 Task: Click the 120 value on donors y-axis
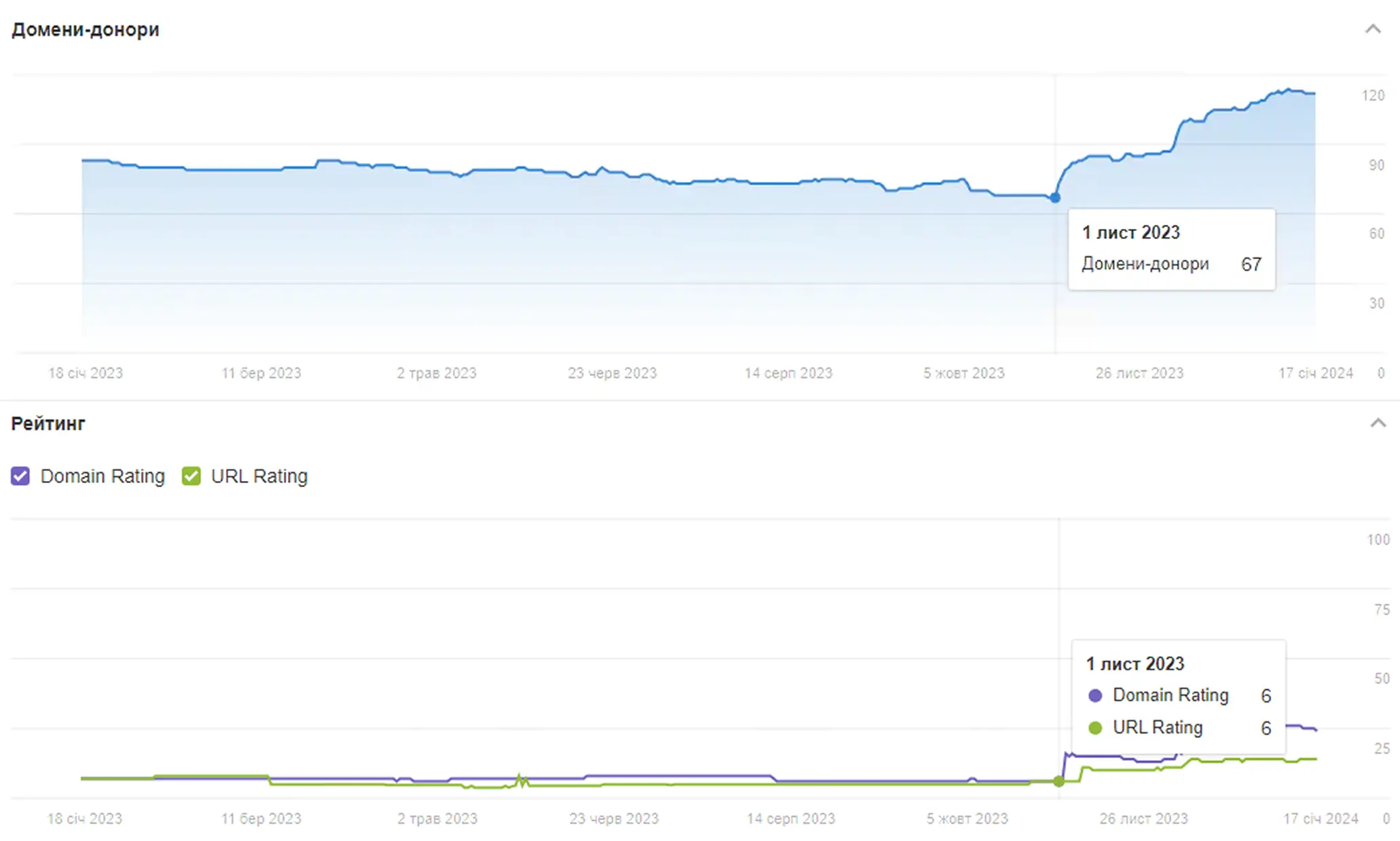click(x=1373, y=96)
